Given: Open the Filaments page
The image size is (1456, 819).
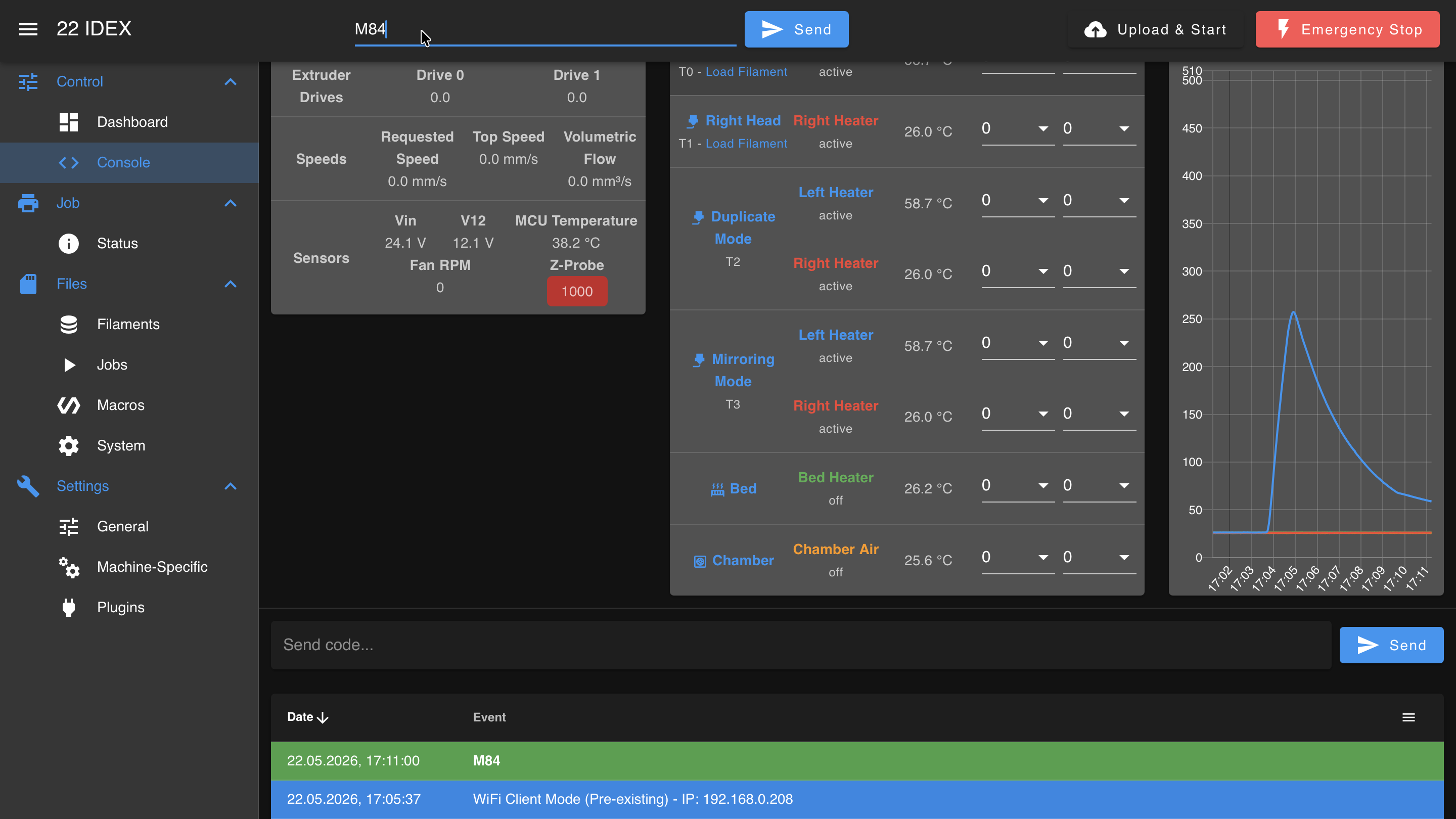Looking at the screenshot, I should 129,325.
